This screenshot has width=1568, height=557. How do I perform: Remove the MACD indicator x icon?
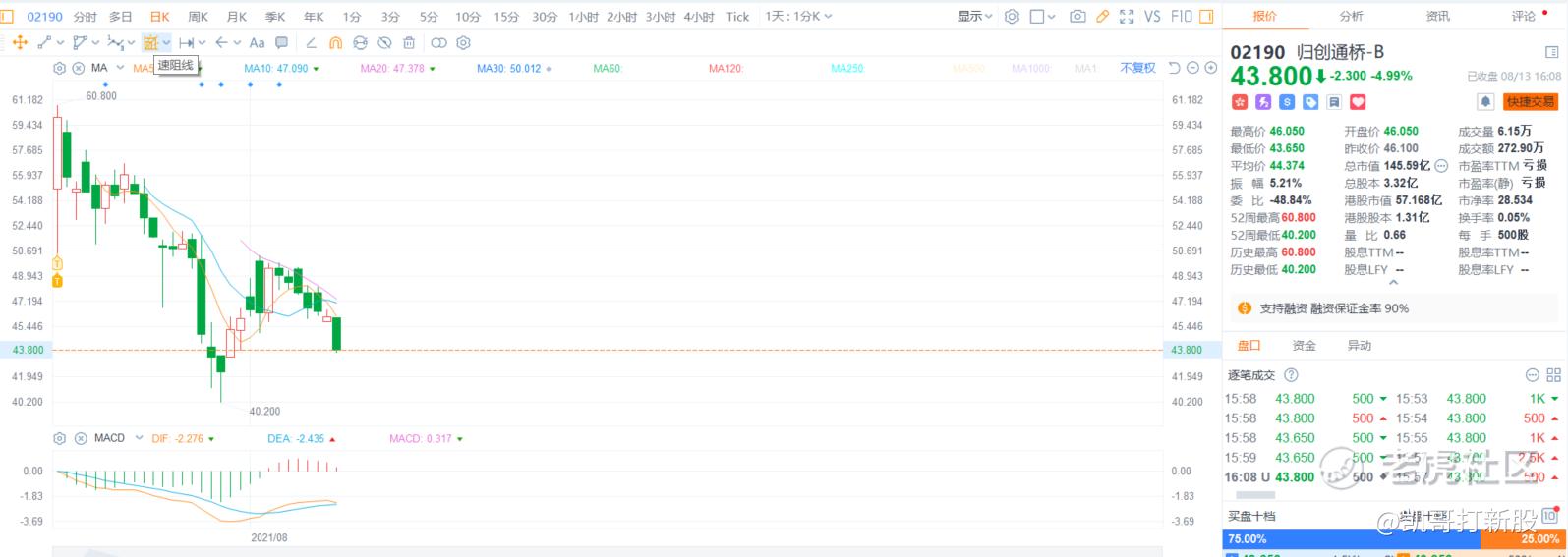(x=81, y=438)
